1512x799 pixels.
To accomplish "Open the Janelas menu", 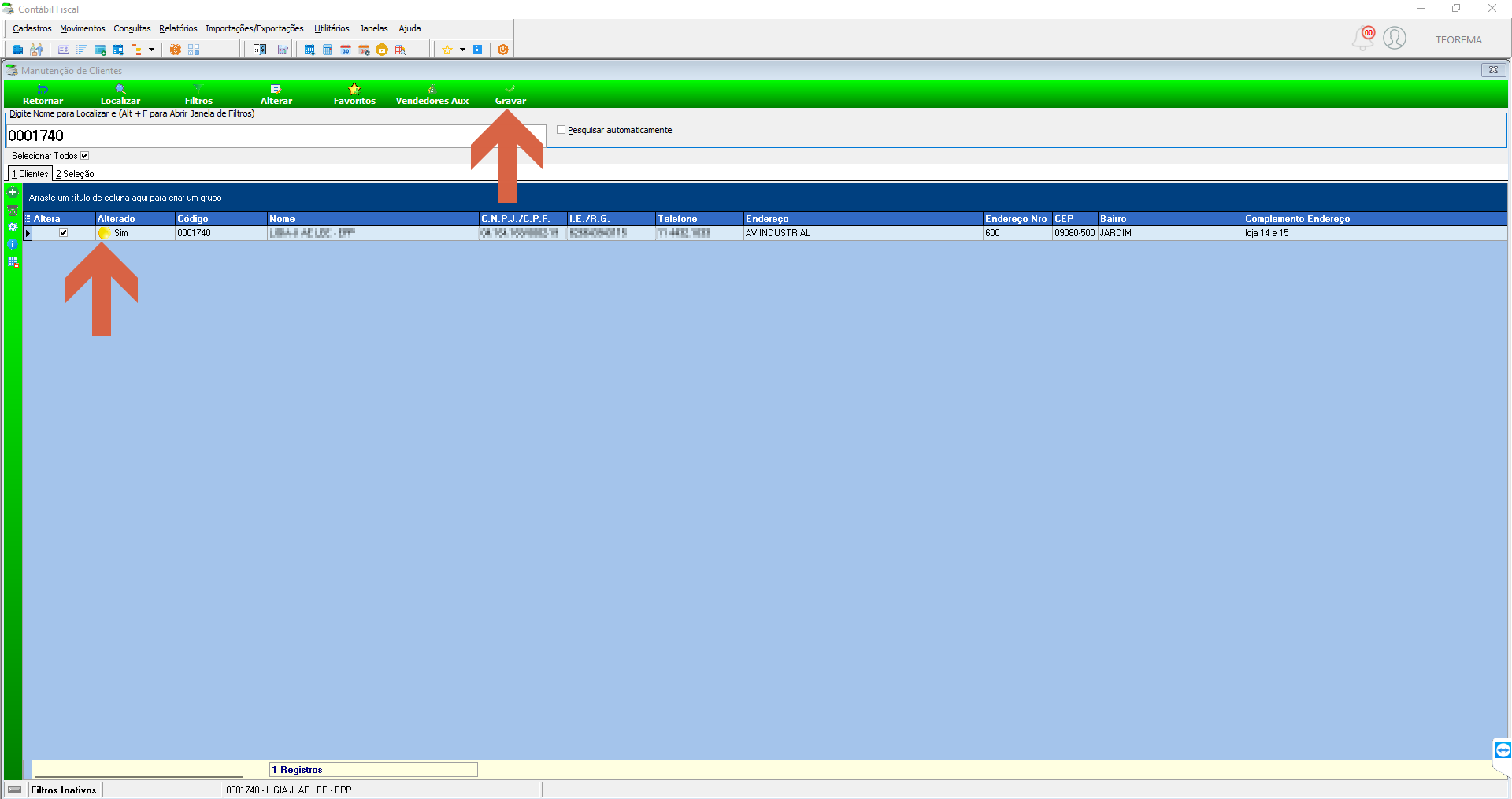I will [x=373, y=28].
